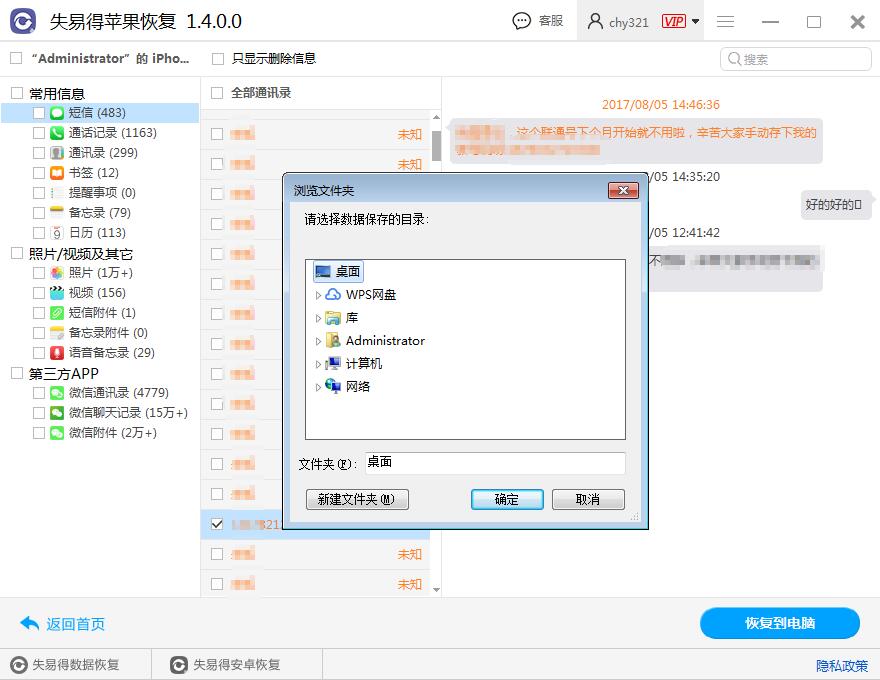The image size is (880, 680).
Task: Select 桌面 in the folder tree
Action: pyautogui.click(x=338, y=272)
